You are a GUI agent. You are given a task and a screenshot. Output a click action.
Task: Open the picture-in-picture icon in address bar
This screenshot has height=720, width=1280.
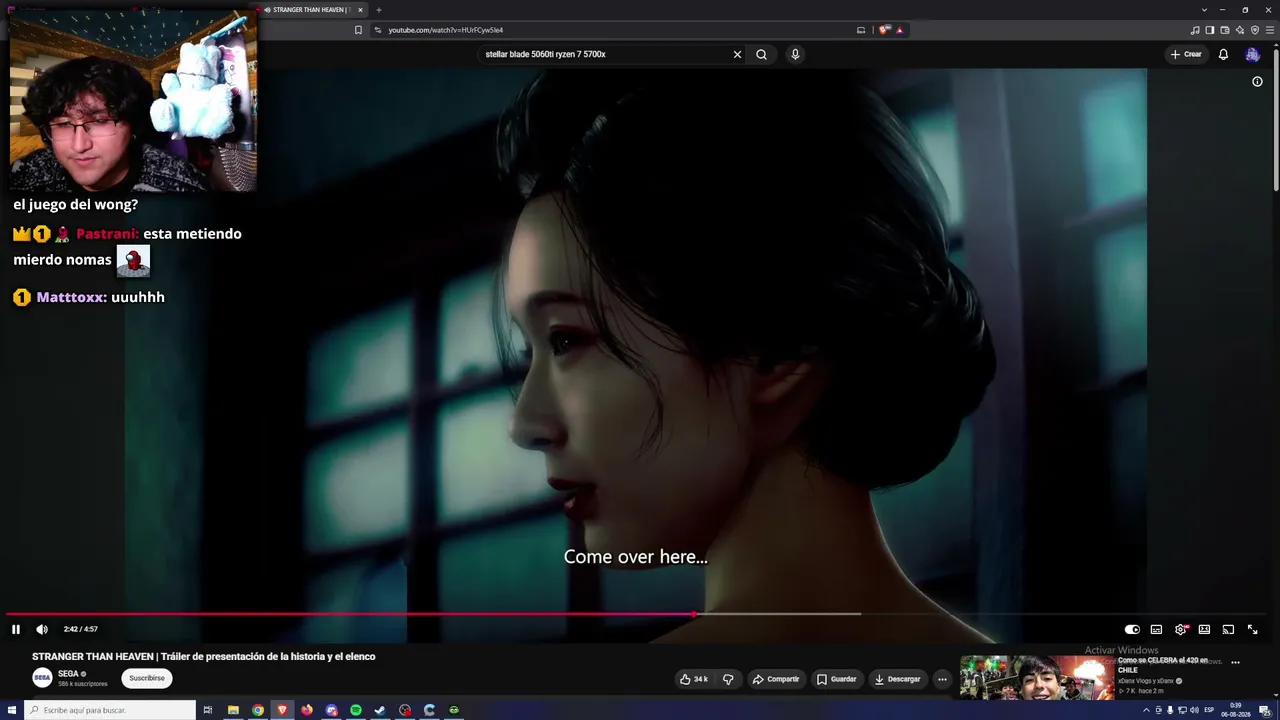point(861,30)
